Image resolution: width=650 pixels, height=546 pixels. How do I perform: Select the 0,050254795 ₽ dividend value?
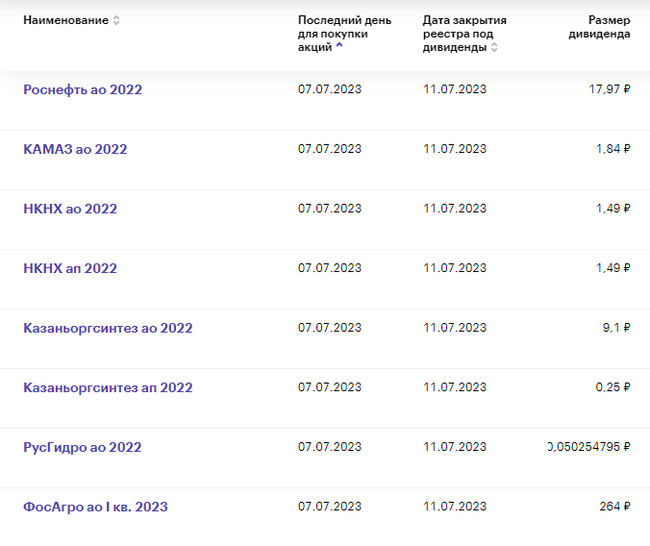click(589, 447)
